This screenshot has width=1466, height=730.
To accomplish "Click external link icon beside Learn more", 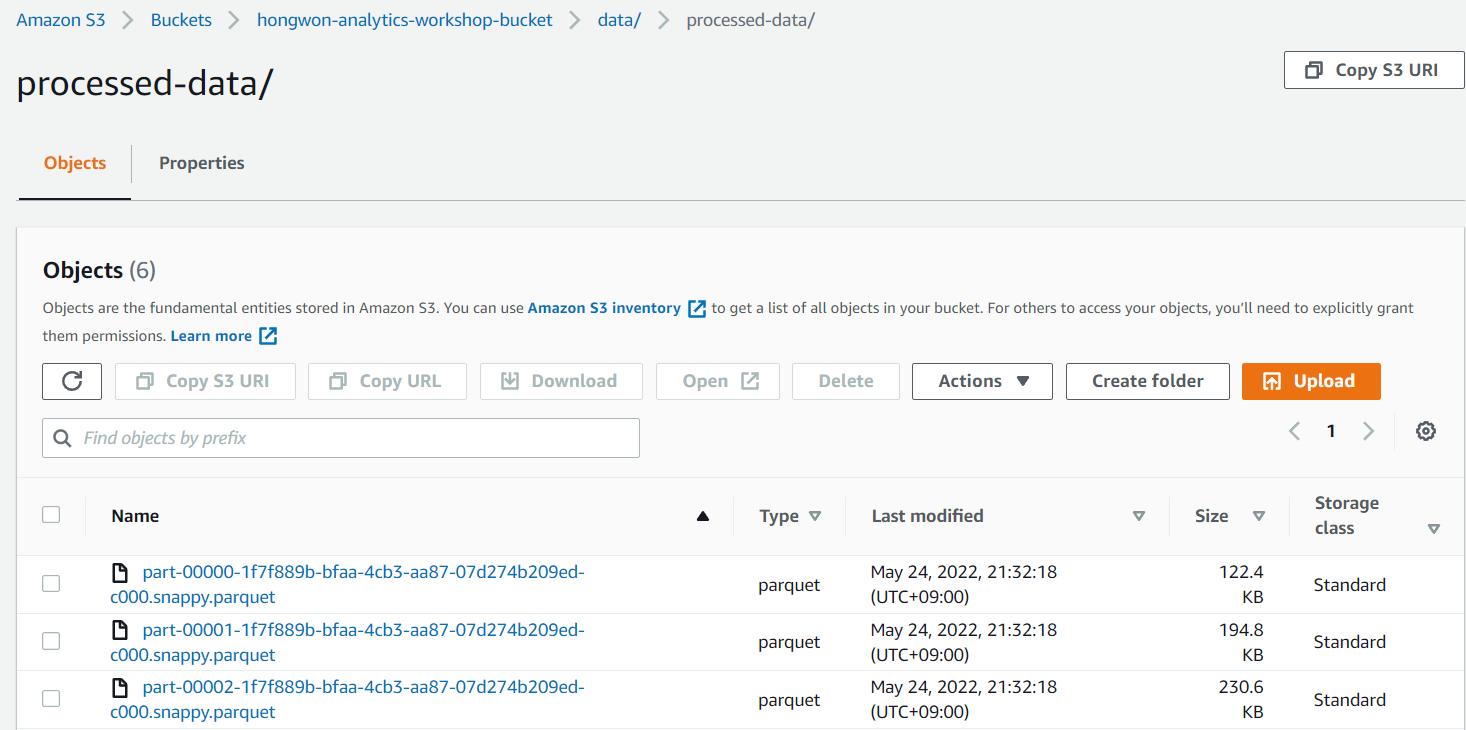I will pos(268,336).
